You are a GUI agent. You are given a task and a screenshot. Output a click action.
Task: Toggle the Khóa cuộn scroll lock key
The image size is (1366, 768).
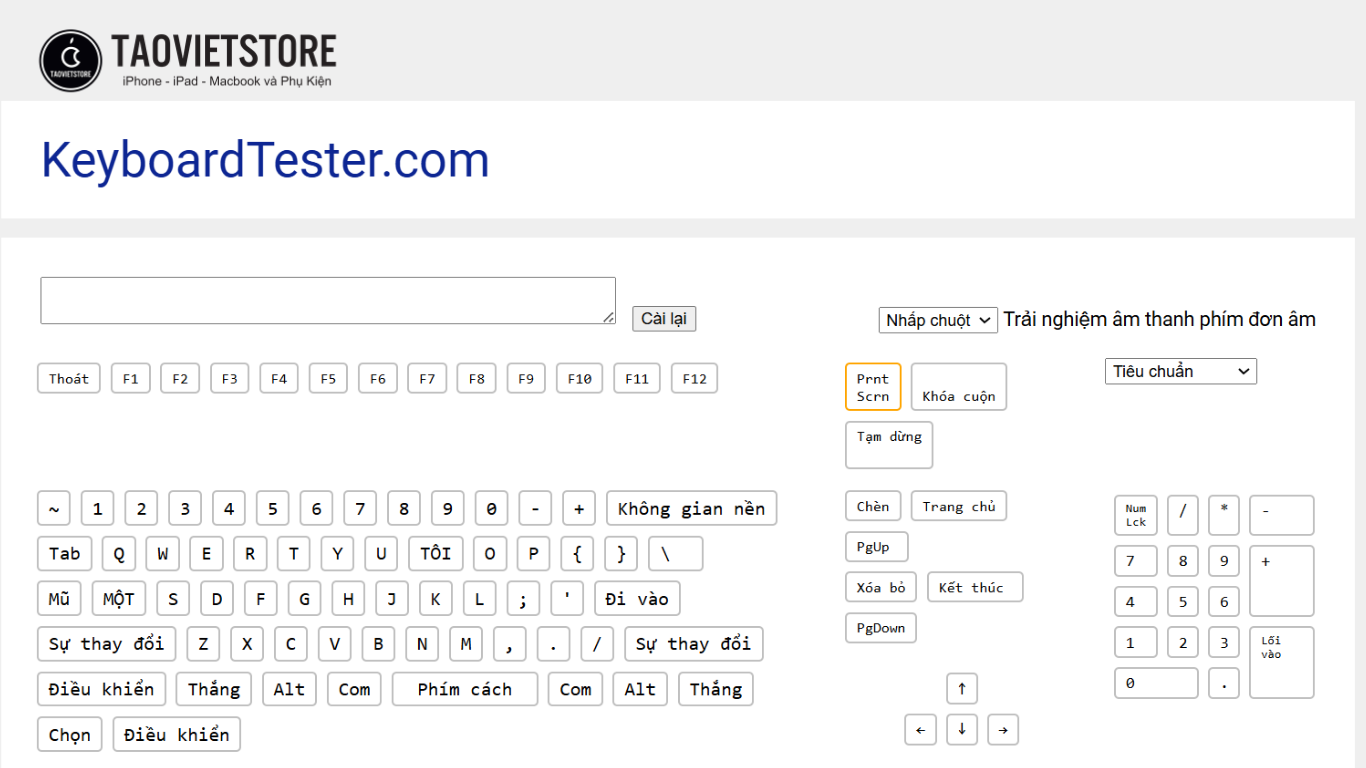pyautogui.click(x=958, y=387)
